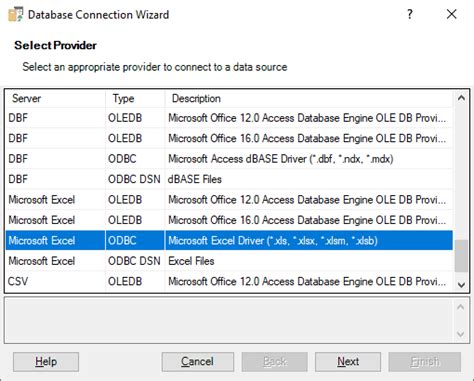Viewport: 474px width, 381px height.
Task: Sort providers by the Type column header
Action: [135, 99]
